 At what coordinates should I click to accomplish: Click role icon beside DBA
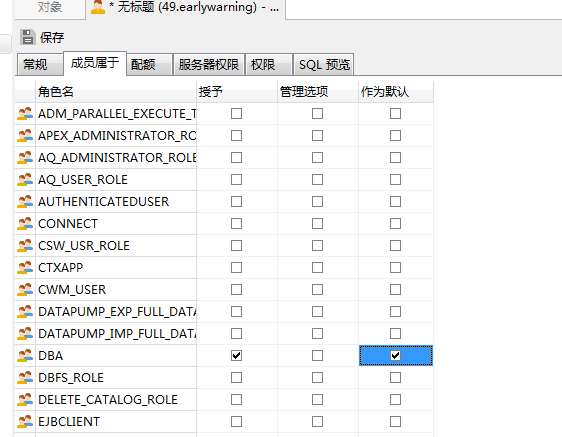pyautogui.click(x=25, y=356)
